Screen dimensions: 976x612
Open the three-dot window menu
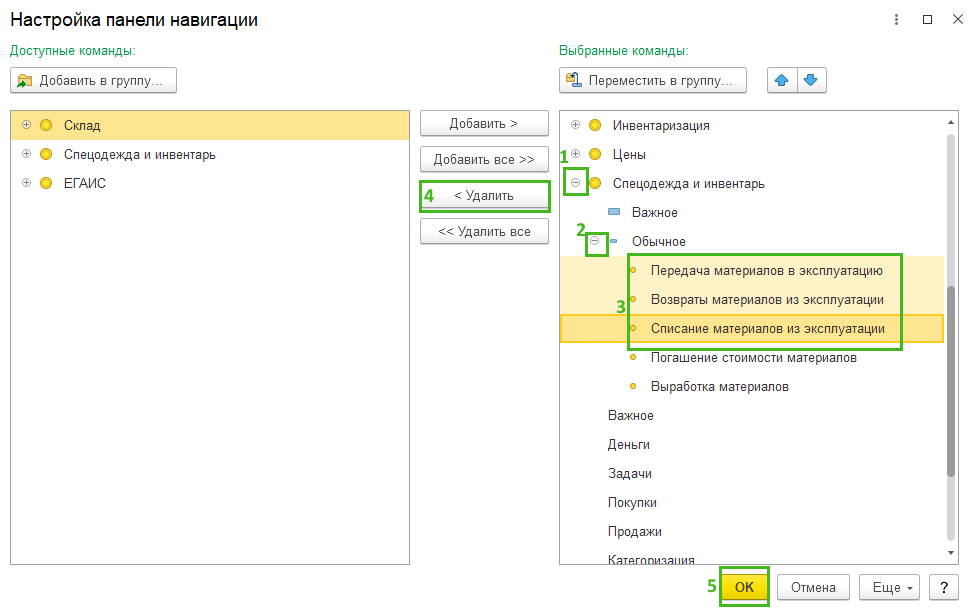click(896, 20)
